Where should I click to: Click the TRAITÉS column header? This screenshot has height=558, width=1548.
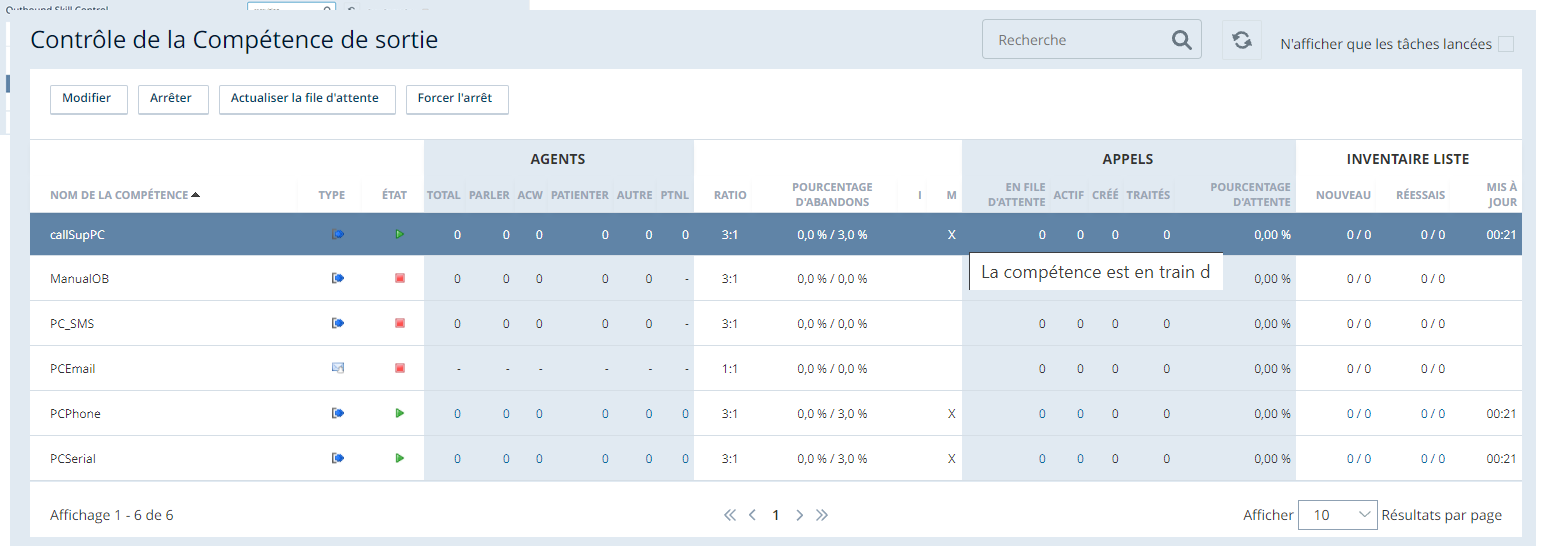coord(1148,195)
